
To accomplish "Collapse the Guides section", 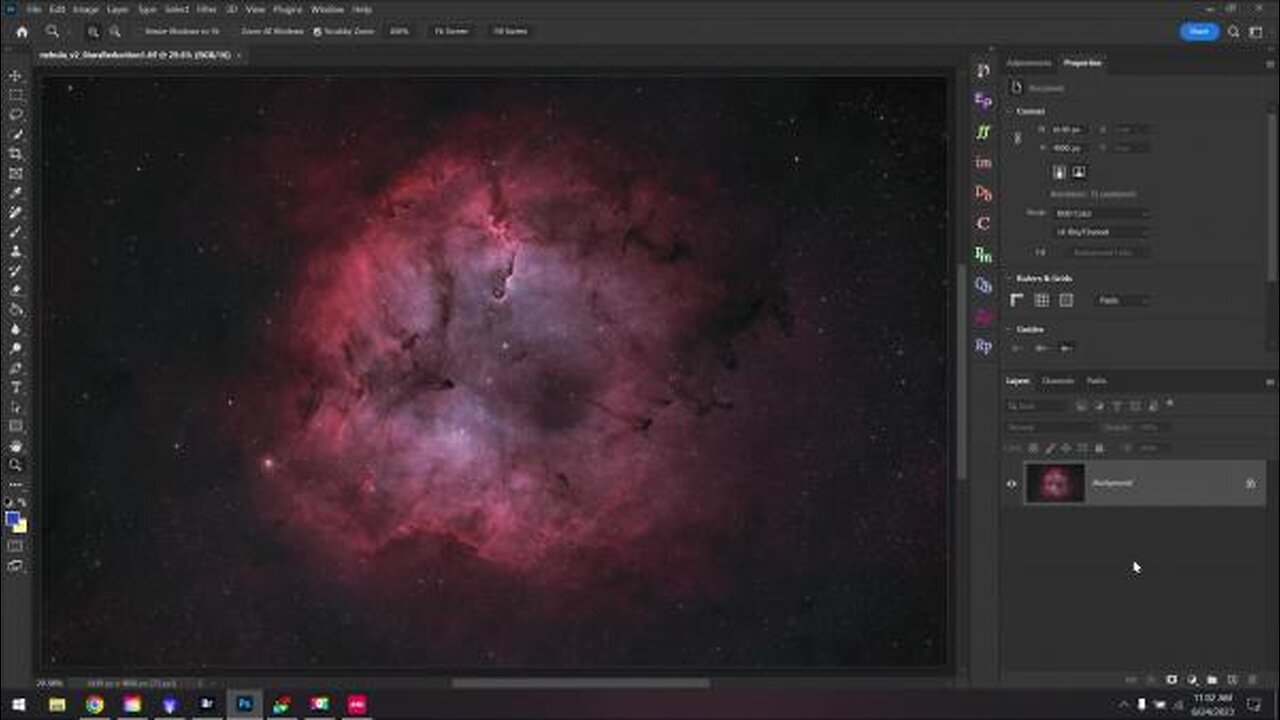I will (1010, 329).
